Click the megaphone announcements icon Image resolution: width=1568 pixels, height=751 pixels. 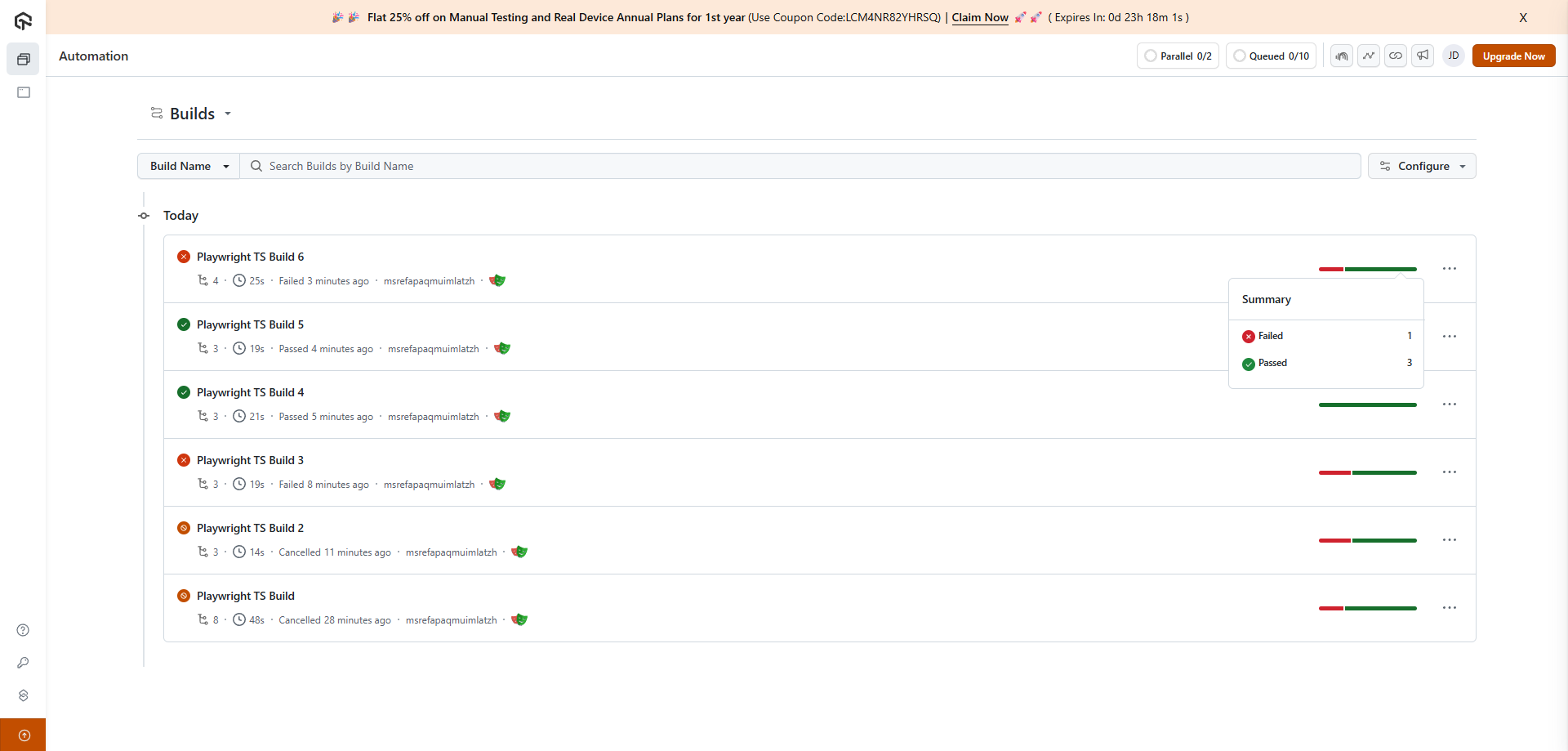[1423, 56]
